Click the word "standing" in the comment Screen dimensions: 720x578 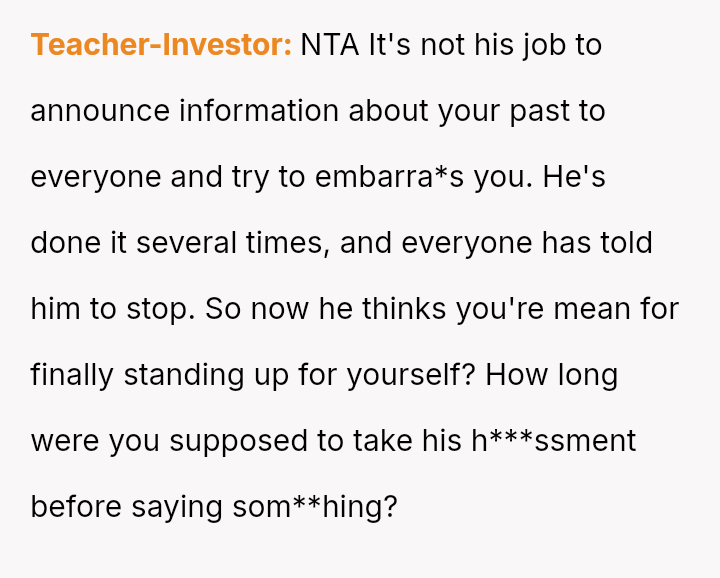[182, 375]
